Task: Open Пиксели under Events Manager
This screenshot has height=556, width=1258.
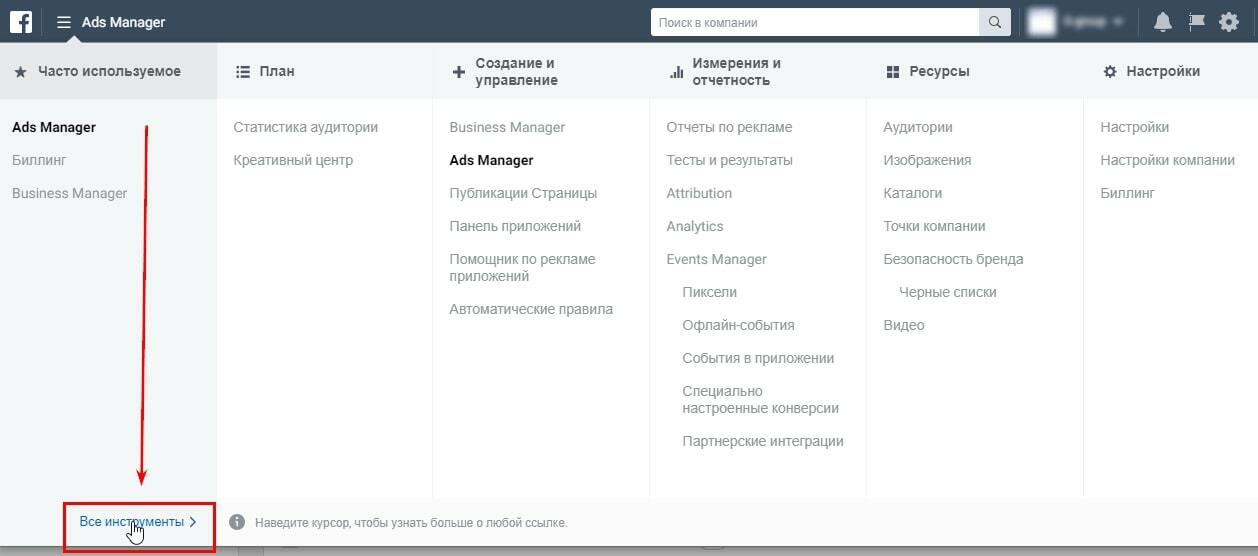Action: [x=709, y=292]
